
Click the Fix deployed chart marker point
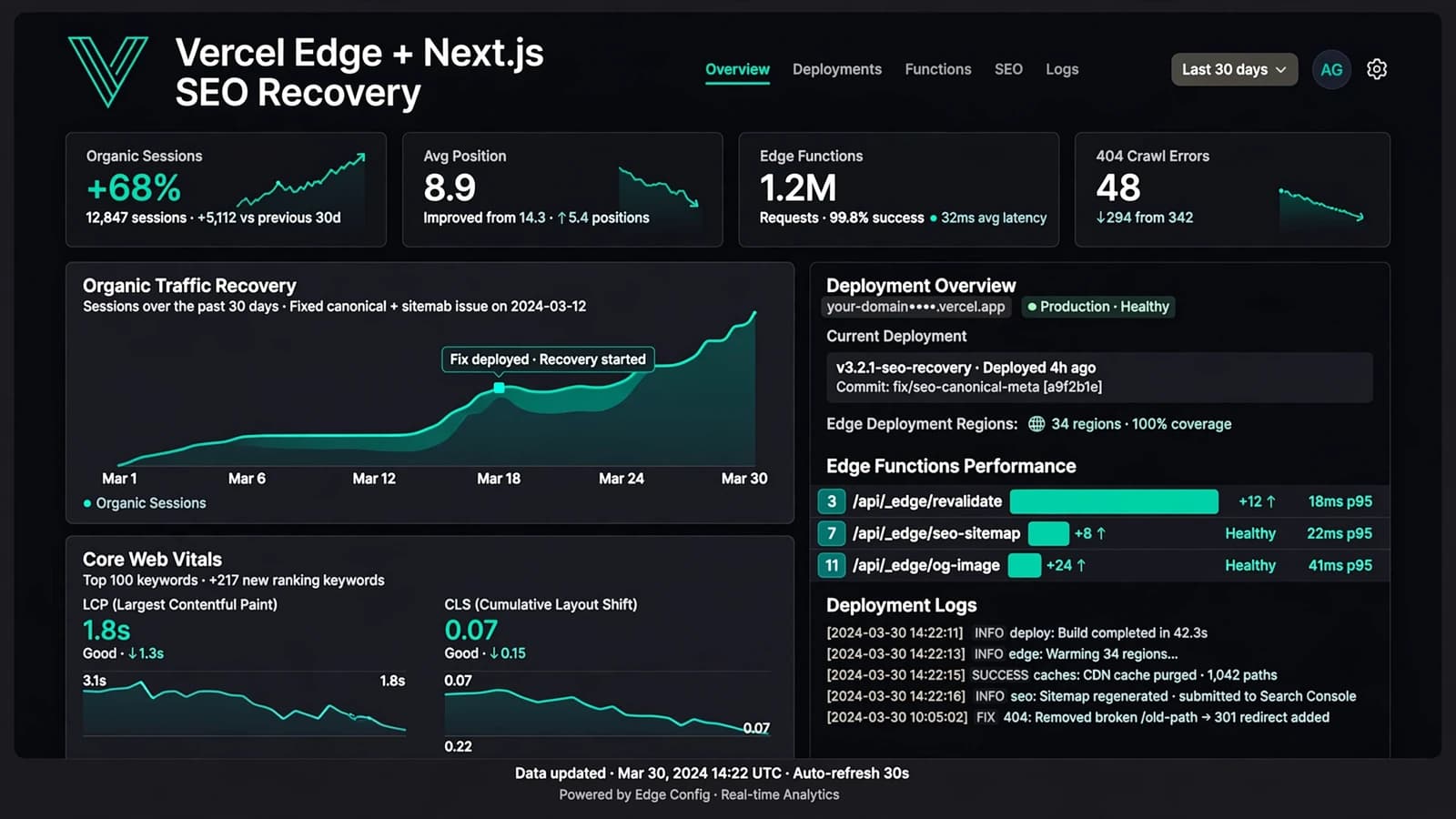[x=499, y=388]
